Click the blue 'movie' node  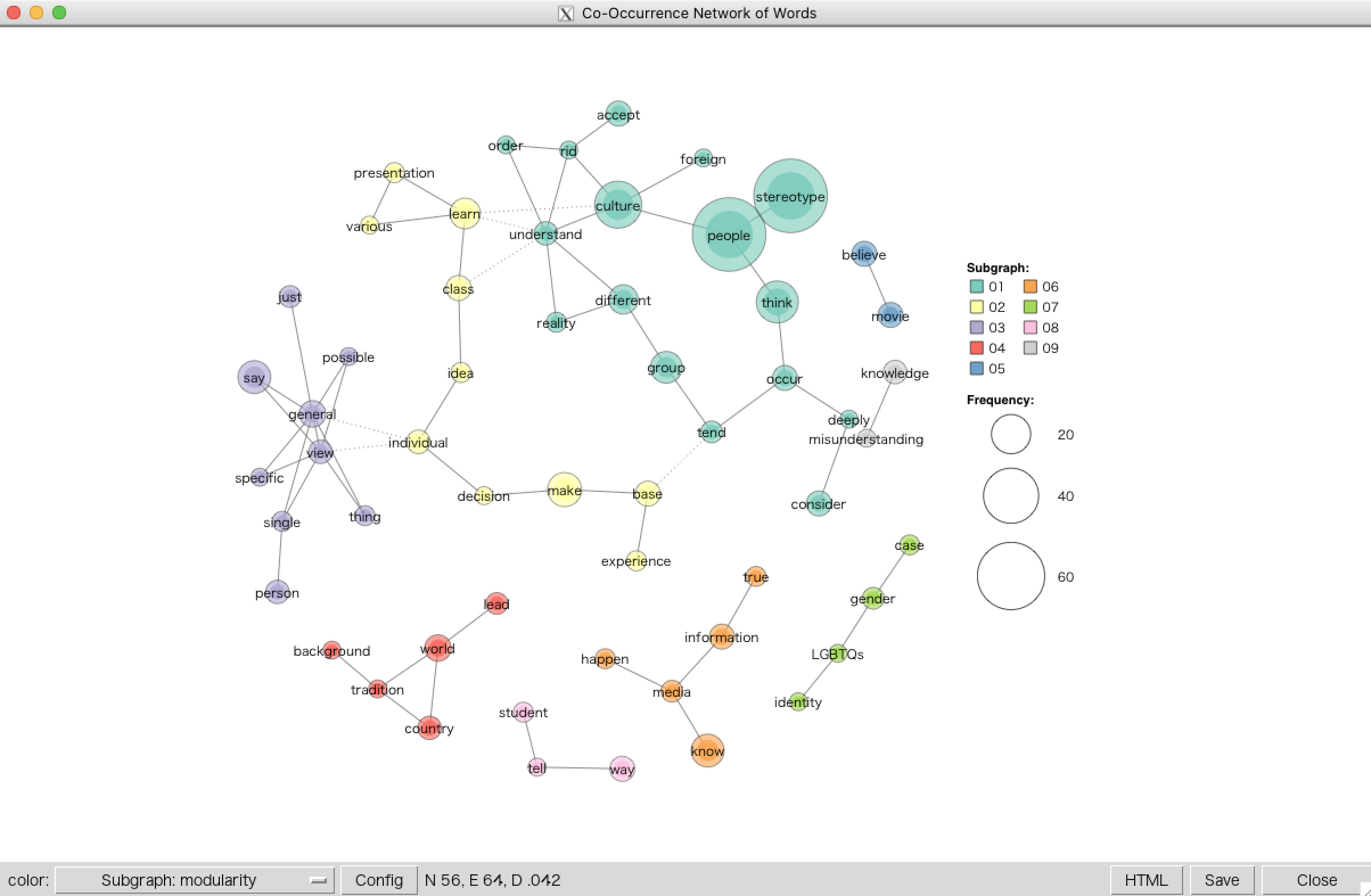[890, 315]
